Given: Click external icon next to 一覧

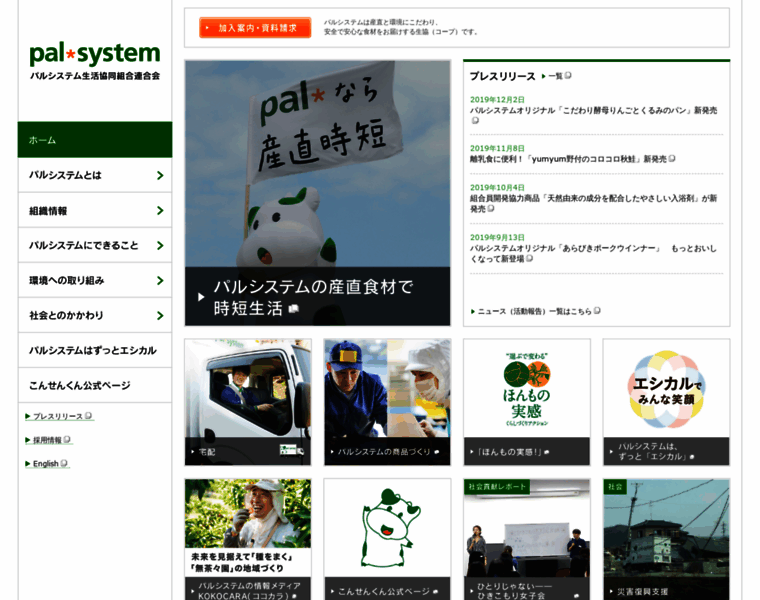Looking at the screenshot, I should 568,76.
